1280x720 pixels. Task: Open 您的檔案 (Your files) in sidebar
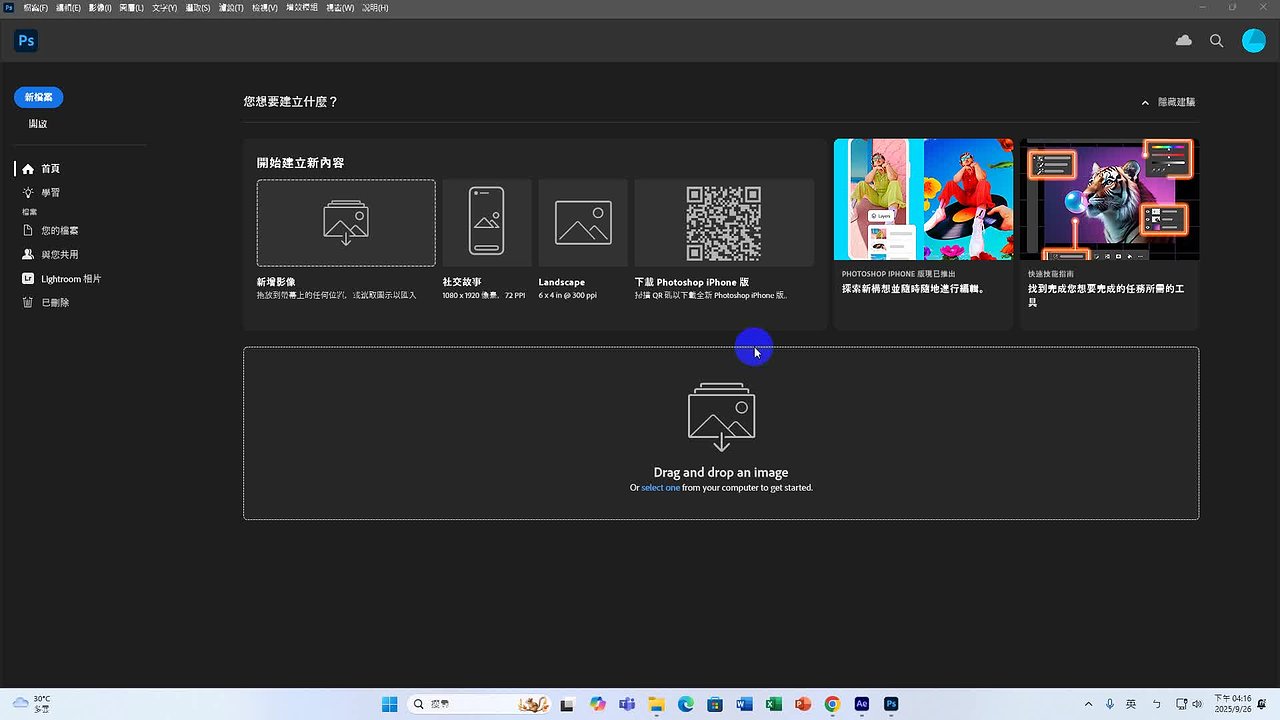pos(59,231)
